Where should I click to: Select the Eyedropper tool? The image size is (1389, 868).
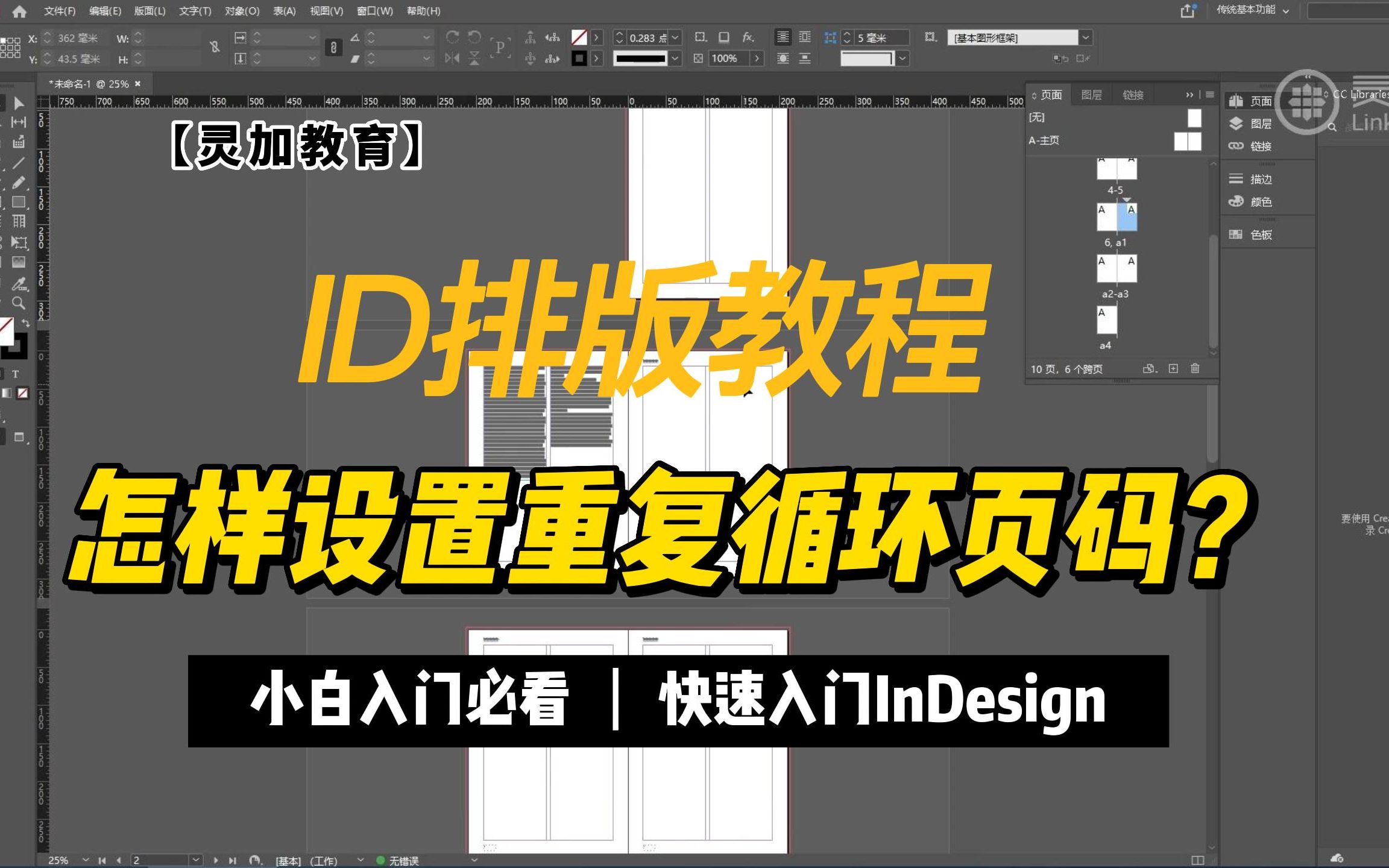tap(19, 283)
